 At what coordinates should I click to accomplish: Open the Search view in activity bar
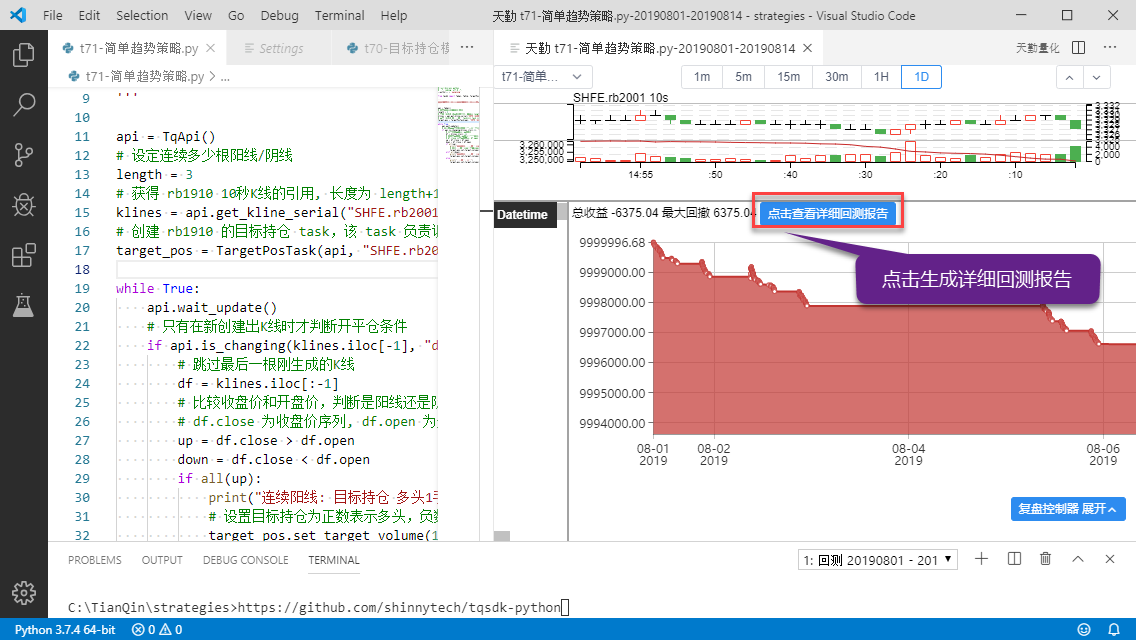pyautogui.click(x=24, y=105)
